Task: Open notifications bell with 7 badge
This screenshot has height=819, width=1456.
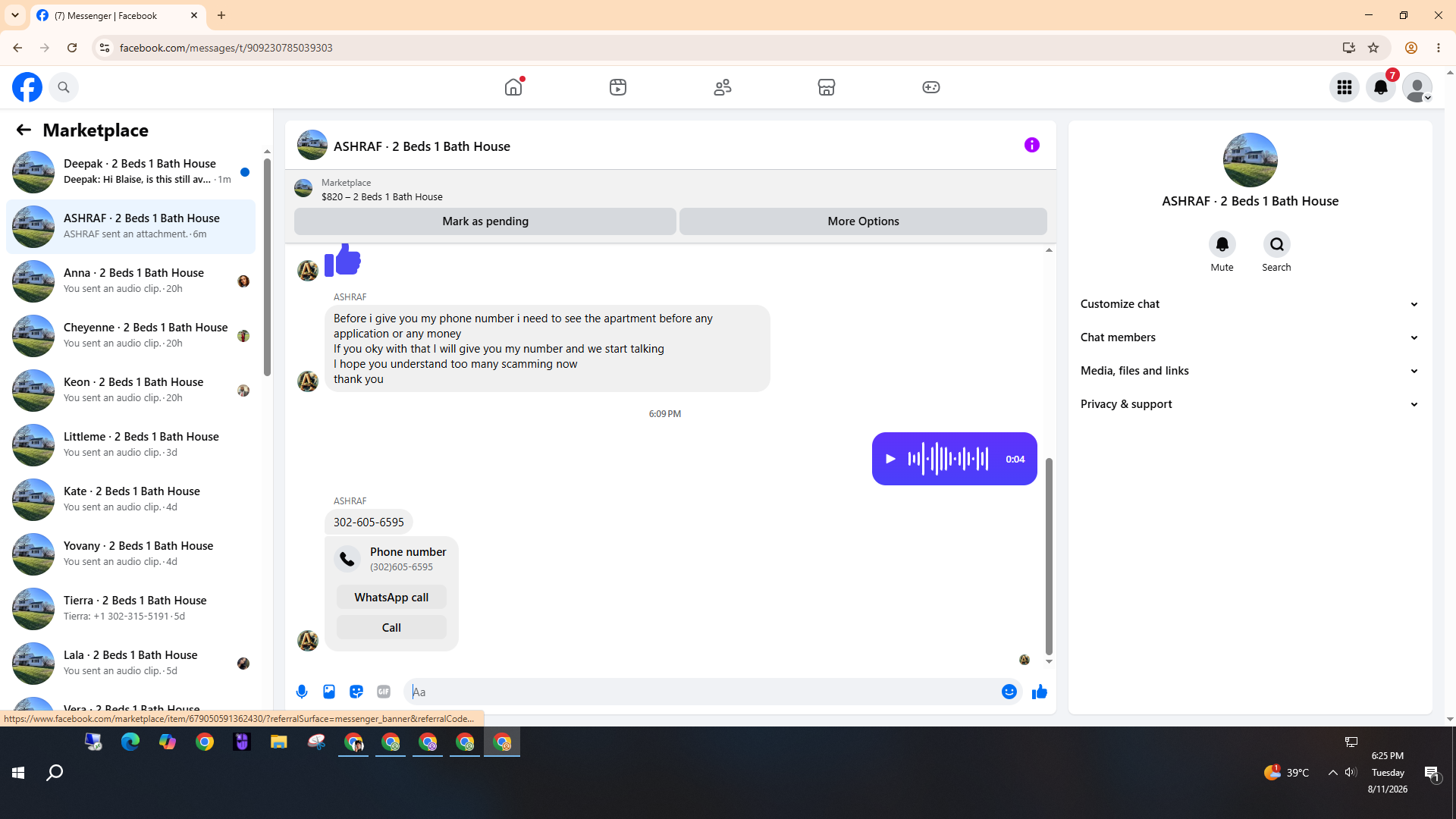Action: click(x=1381, y=87)
